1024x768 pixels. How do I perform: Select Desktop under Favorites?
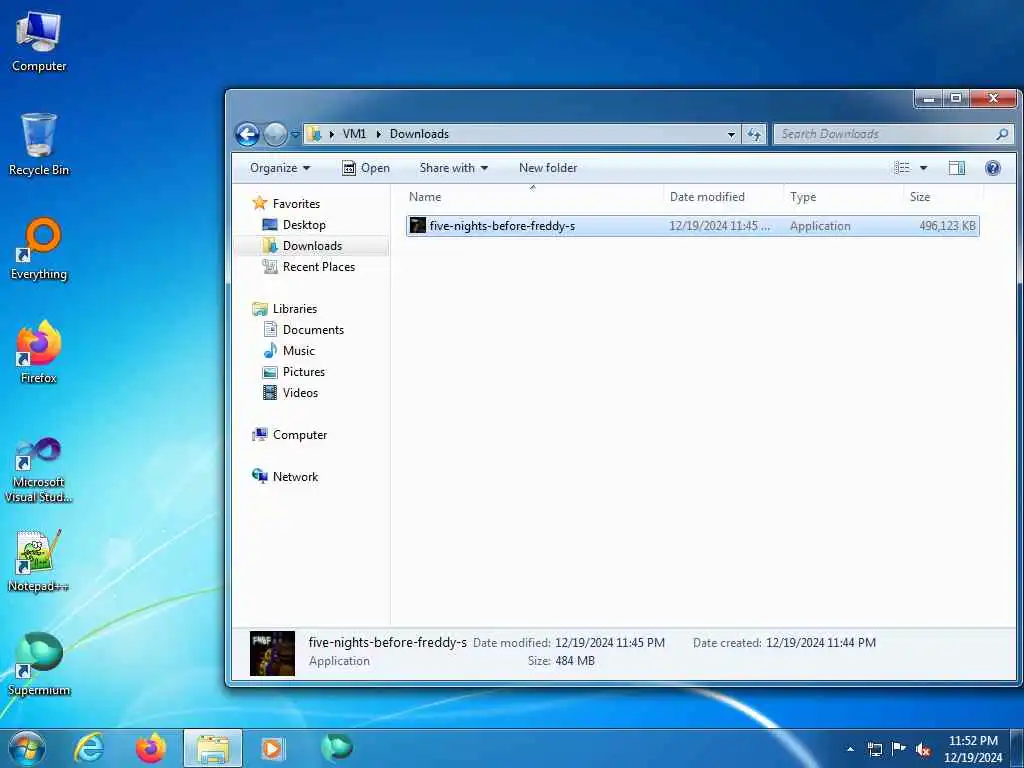304,225
